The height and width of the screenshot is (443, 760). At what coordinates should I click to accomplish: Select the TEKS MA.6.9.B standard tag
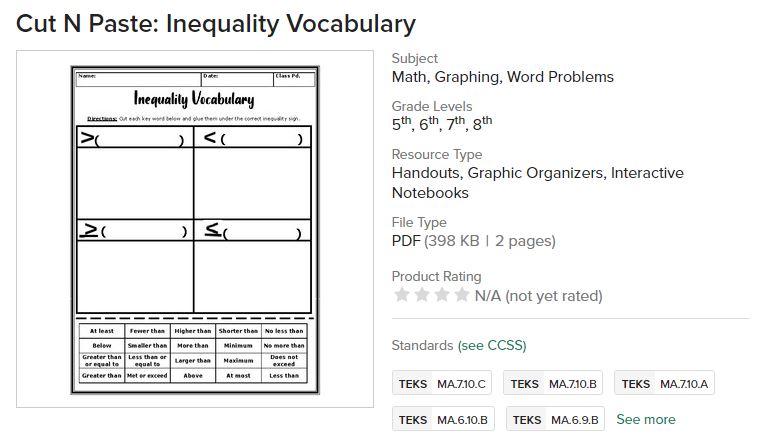(556, 420)
